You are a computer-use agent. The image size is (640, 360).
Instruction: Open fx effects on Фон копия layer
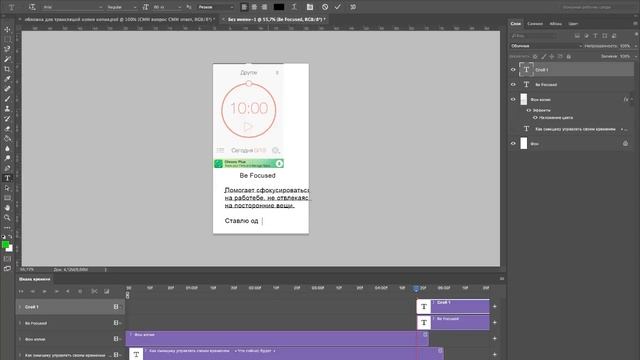(x=626, y=99)
